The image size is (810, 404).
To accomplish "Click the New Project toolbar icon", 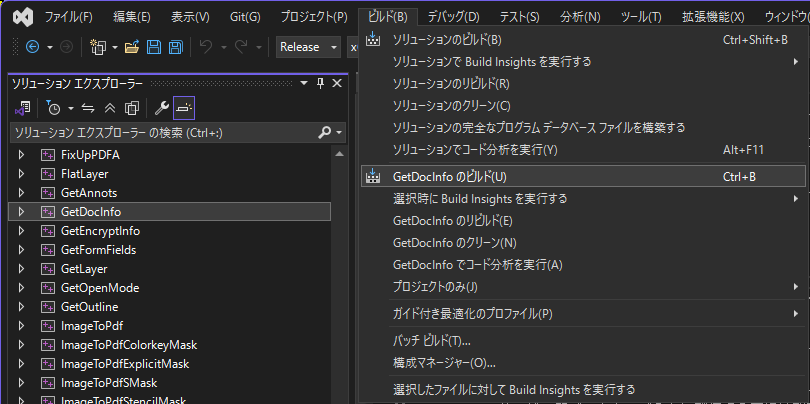I will 97,47.
